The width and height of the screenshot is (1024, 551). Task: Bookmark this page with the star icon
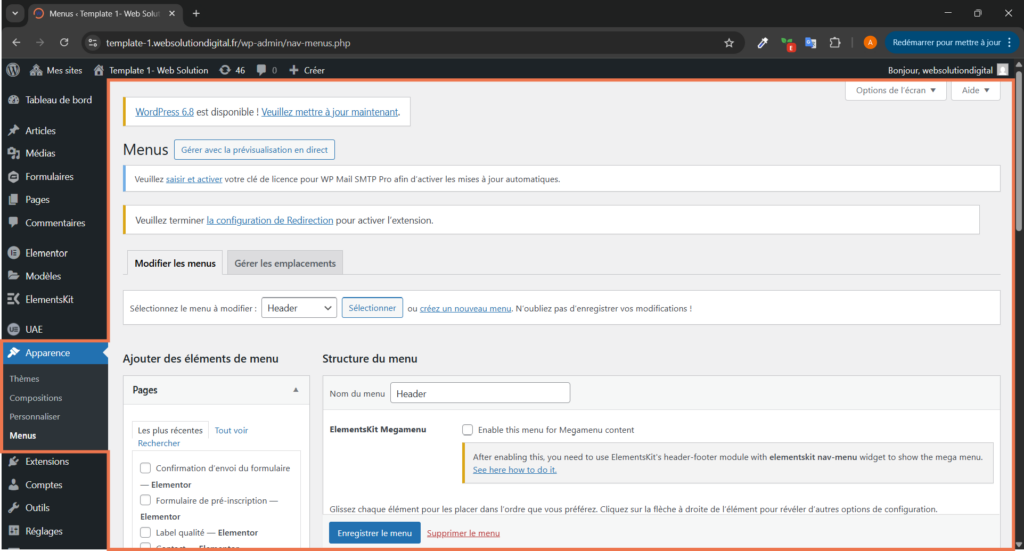point(729,43)
